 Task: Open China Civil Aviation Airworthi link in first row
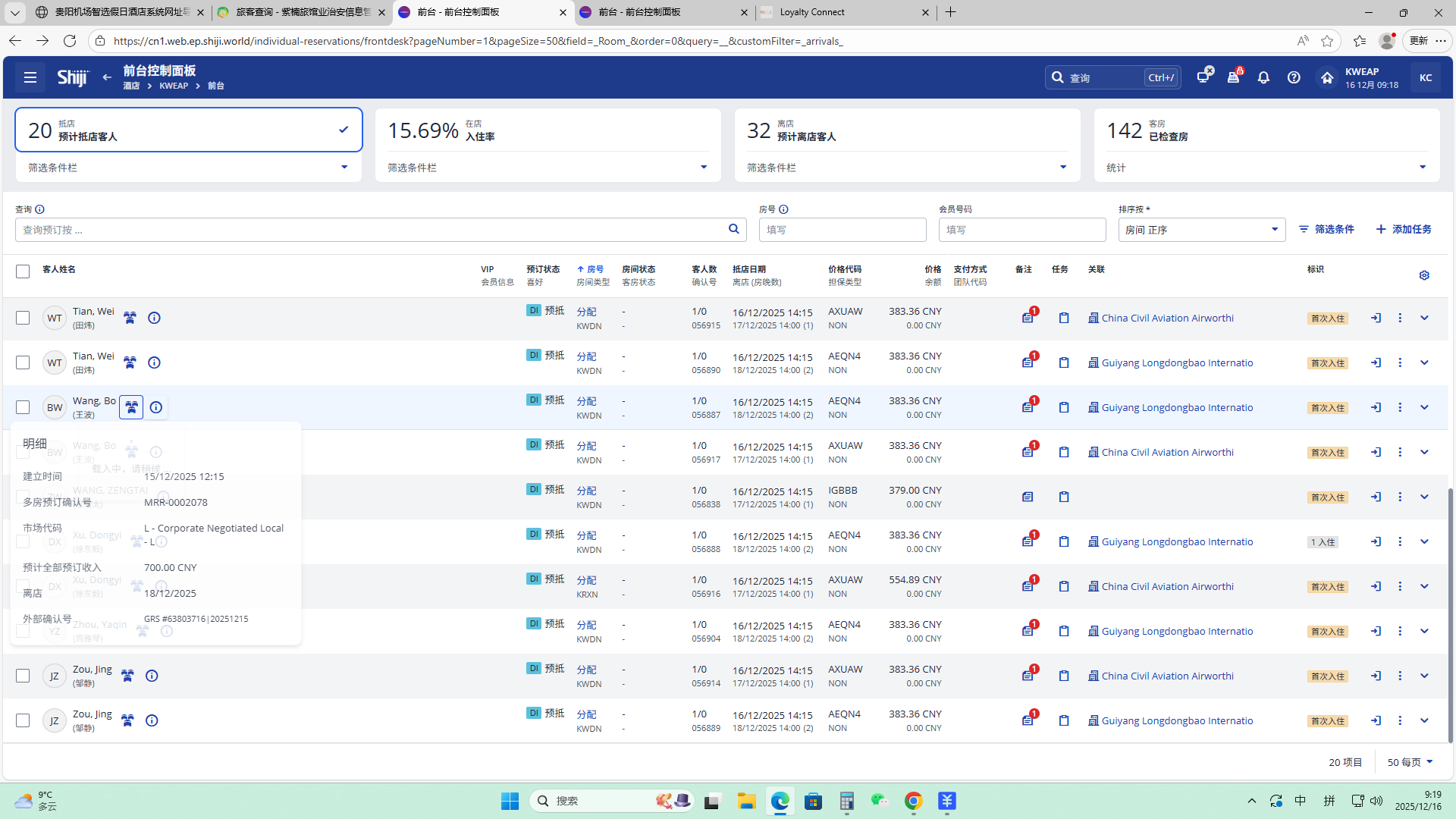pyautogui.click(x=1167, y=318)
